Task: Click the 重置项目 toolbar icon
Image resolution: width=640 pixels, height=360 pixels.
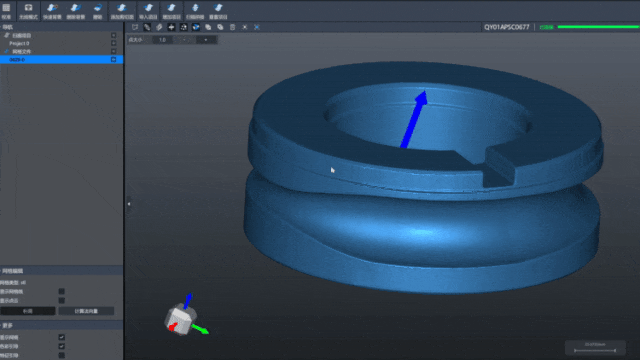Action: coord(218,11)
